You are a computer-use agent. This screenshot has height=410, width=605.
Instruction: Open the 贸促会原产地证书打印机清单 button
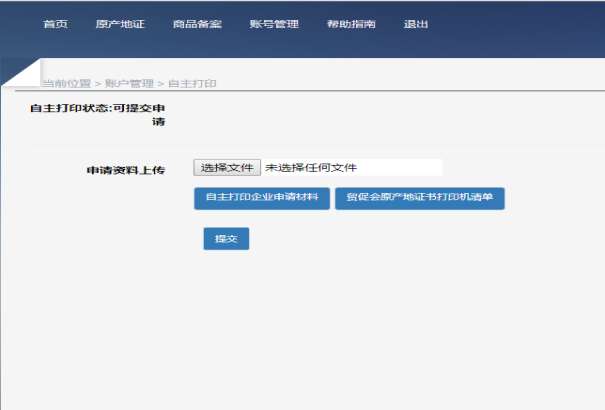click(x=419, y=198)
